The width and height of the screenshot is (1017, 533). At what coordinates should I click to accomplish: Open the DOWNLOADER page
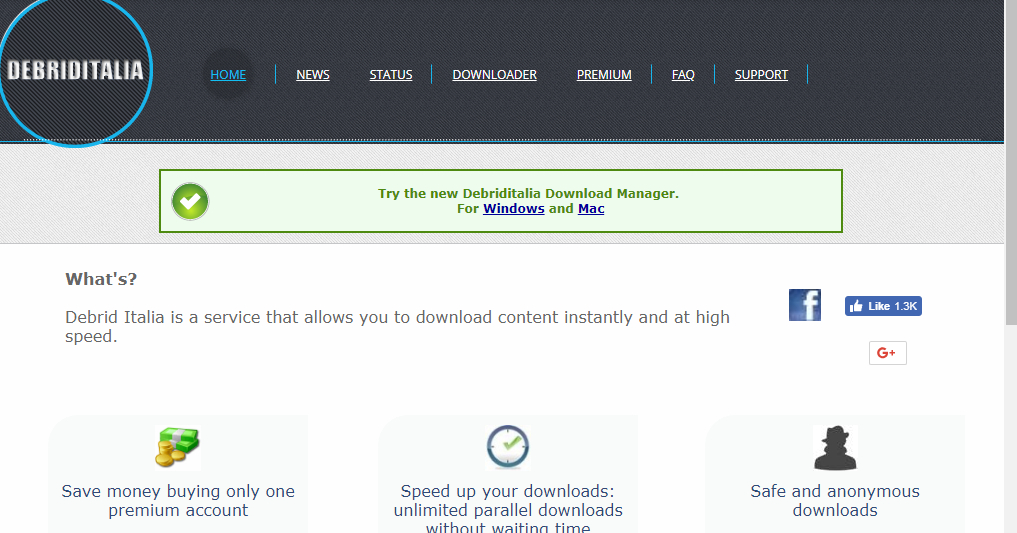(494, 75)
